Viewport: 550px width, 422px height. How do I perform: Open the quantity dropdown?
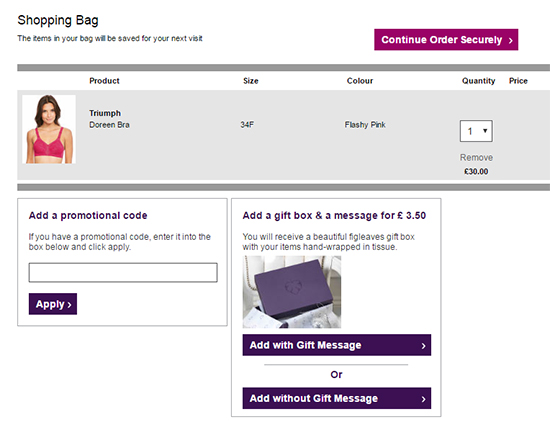pos(476,131)
